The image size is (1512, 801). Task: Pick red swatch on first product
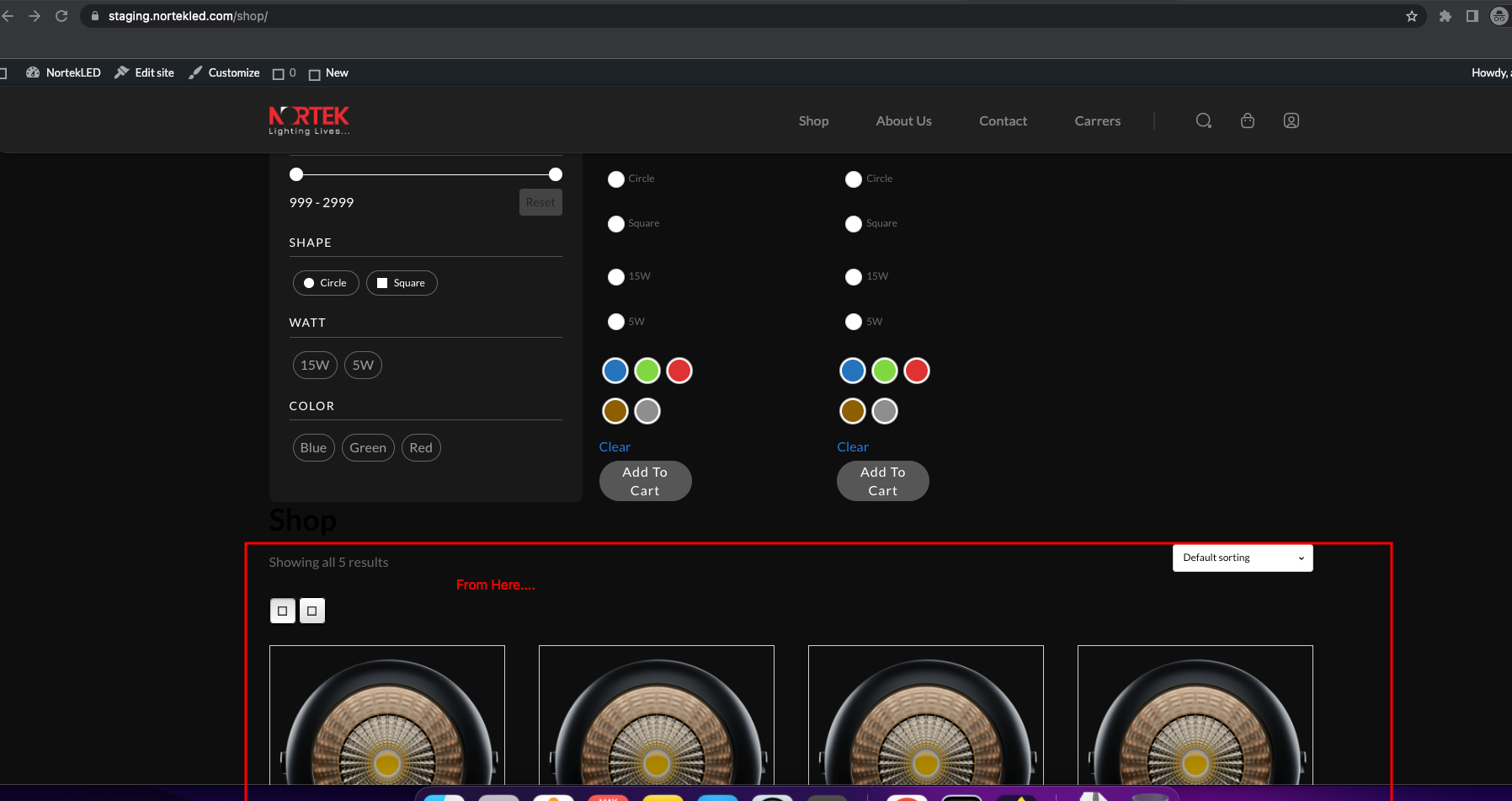(679, 371)
